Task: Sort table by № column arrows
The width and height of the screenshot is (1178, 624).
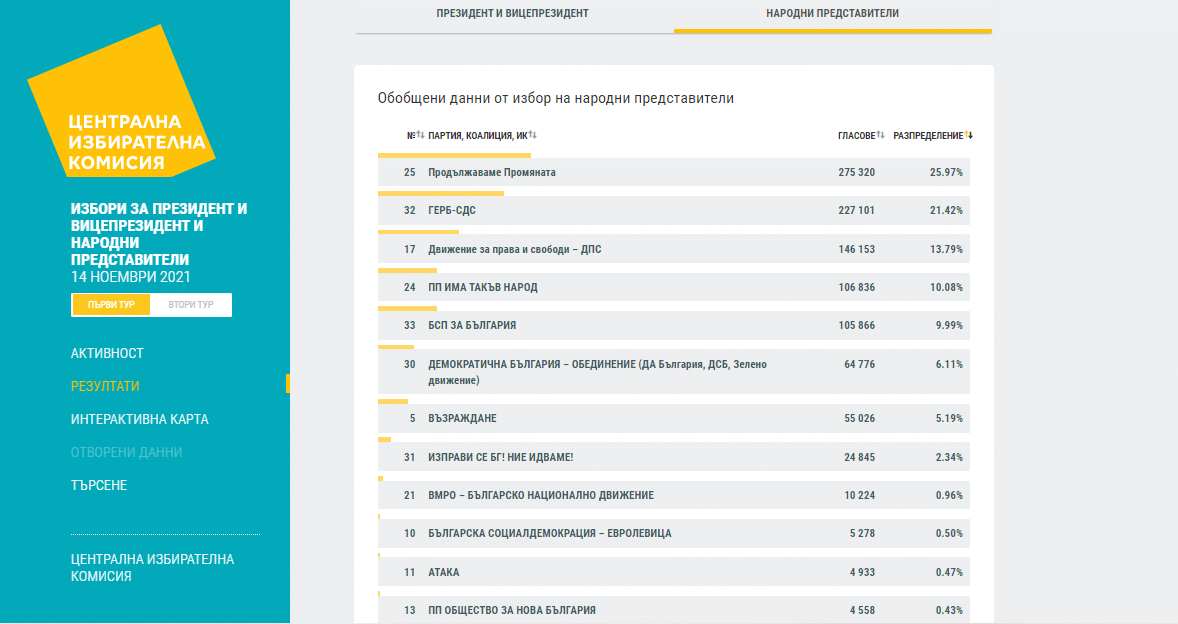Action: 421,136
